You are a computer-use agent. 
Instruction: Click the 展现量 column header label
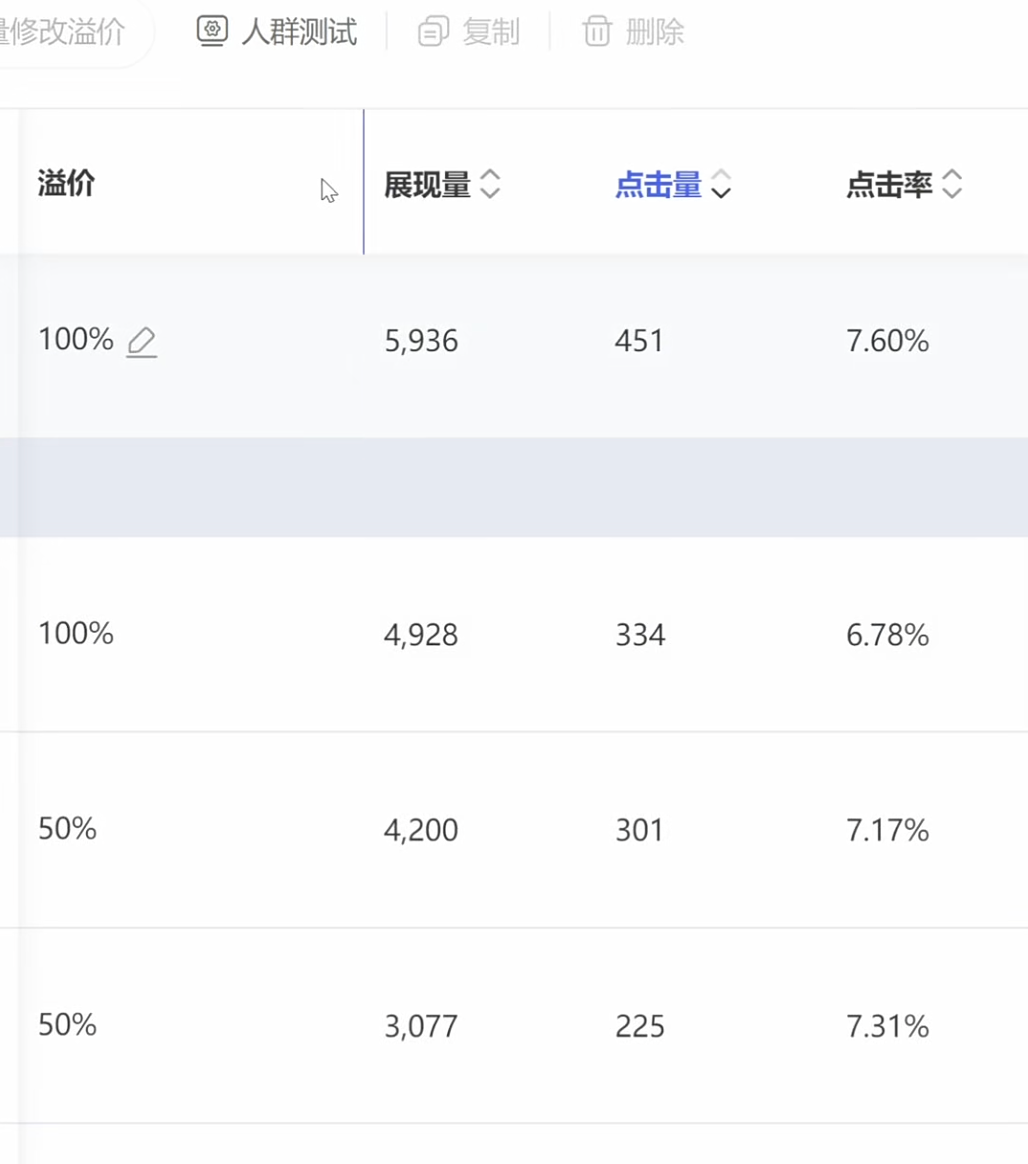point(428,185)
